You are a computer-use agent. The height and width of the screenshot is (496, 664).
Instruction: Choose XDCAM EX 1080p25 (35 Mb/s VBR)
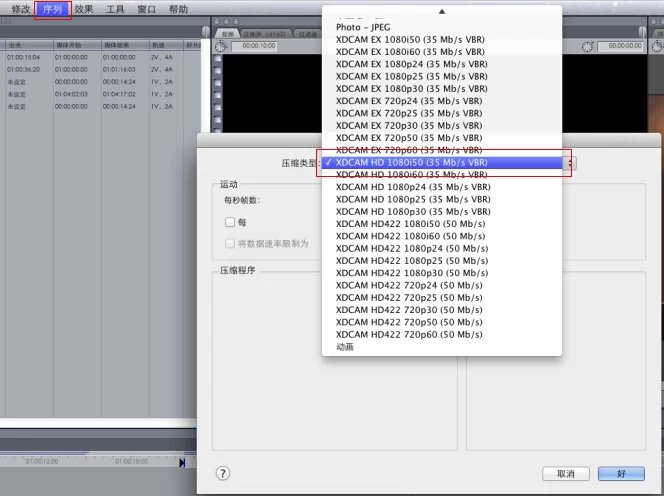pos(442,76)
